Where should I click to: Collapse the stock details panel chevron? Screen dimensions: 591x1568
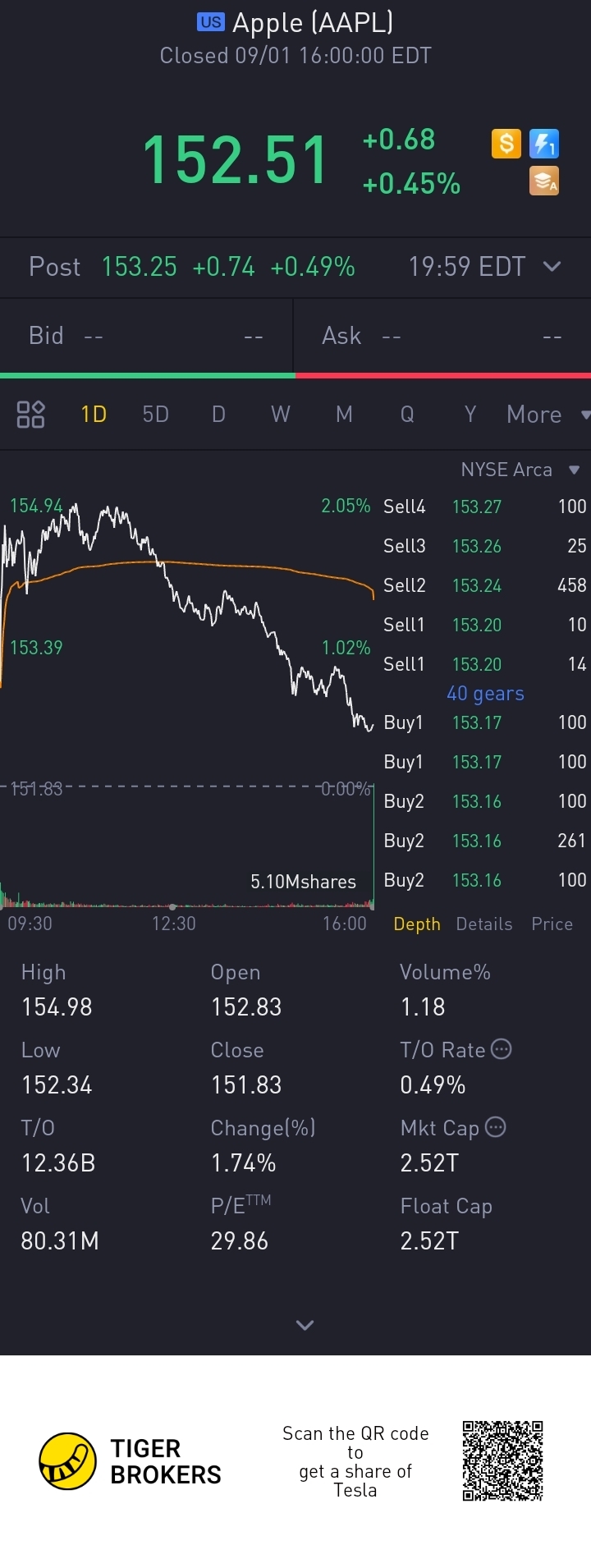click(305, 1325)
